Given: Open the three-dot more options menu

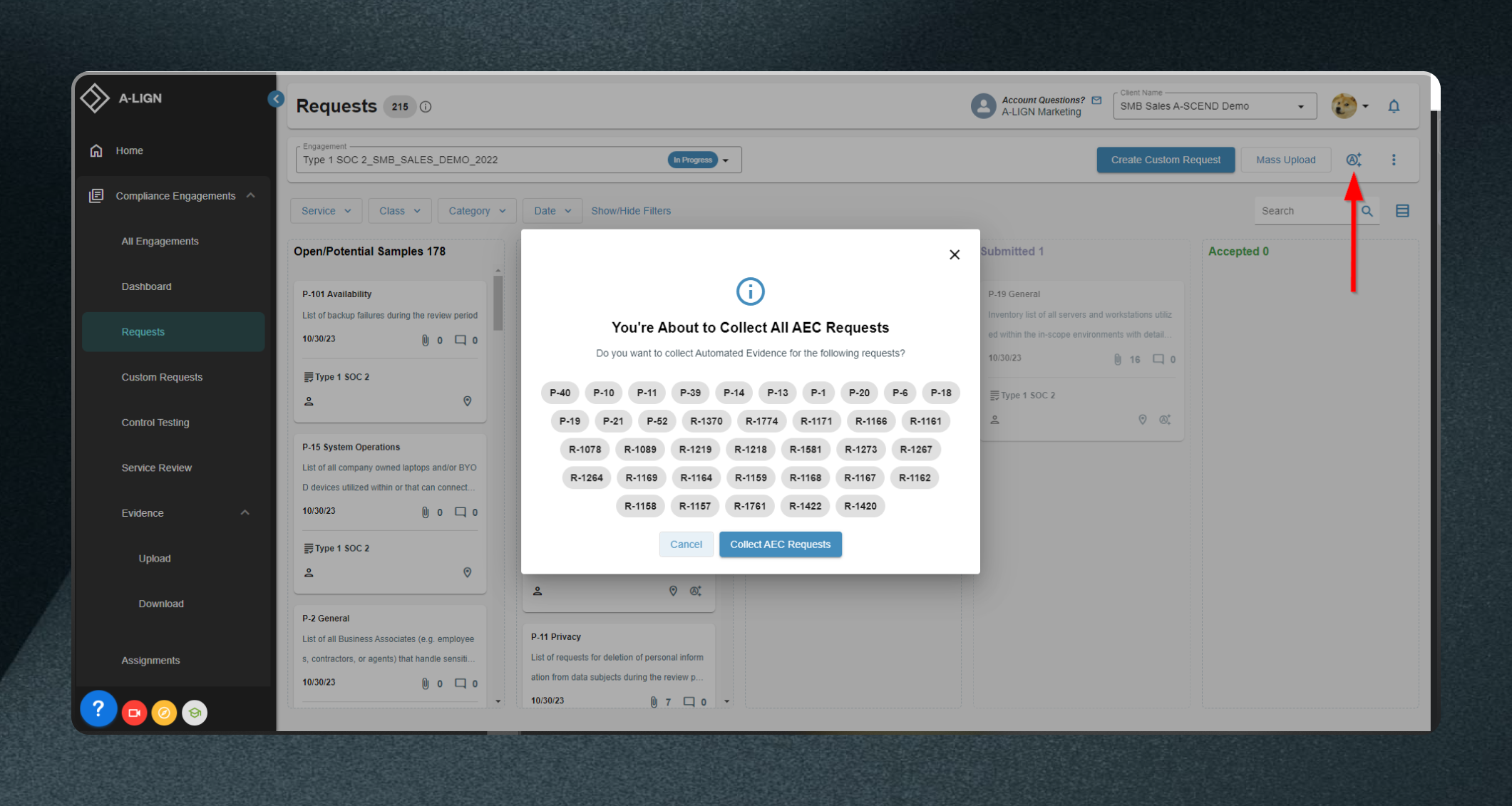Looking at the screenshot, I should [1394, 160].
